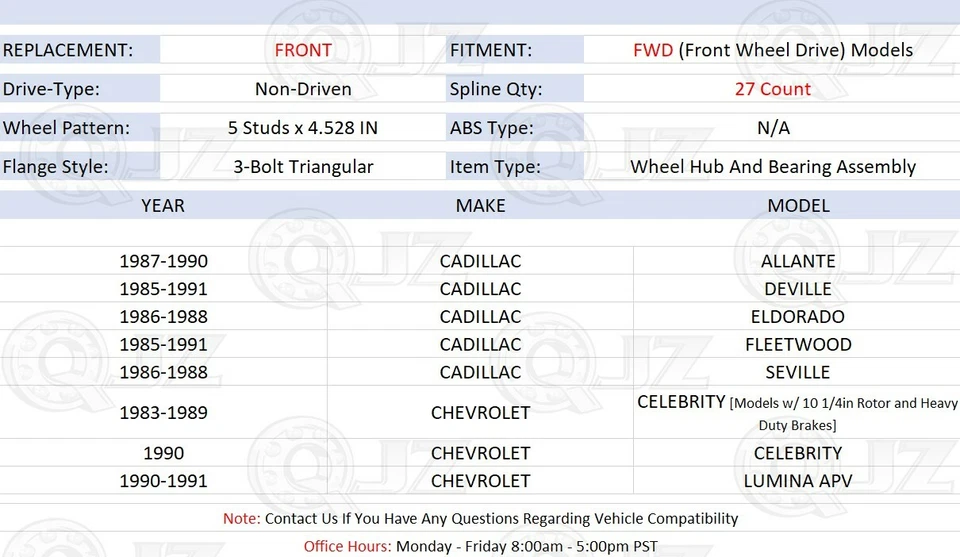This screenshot has height=557, width=960.
Task: Select CELEBRITY in the 1990 row
Action: [x=798, y=454]
